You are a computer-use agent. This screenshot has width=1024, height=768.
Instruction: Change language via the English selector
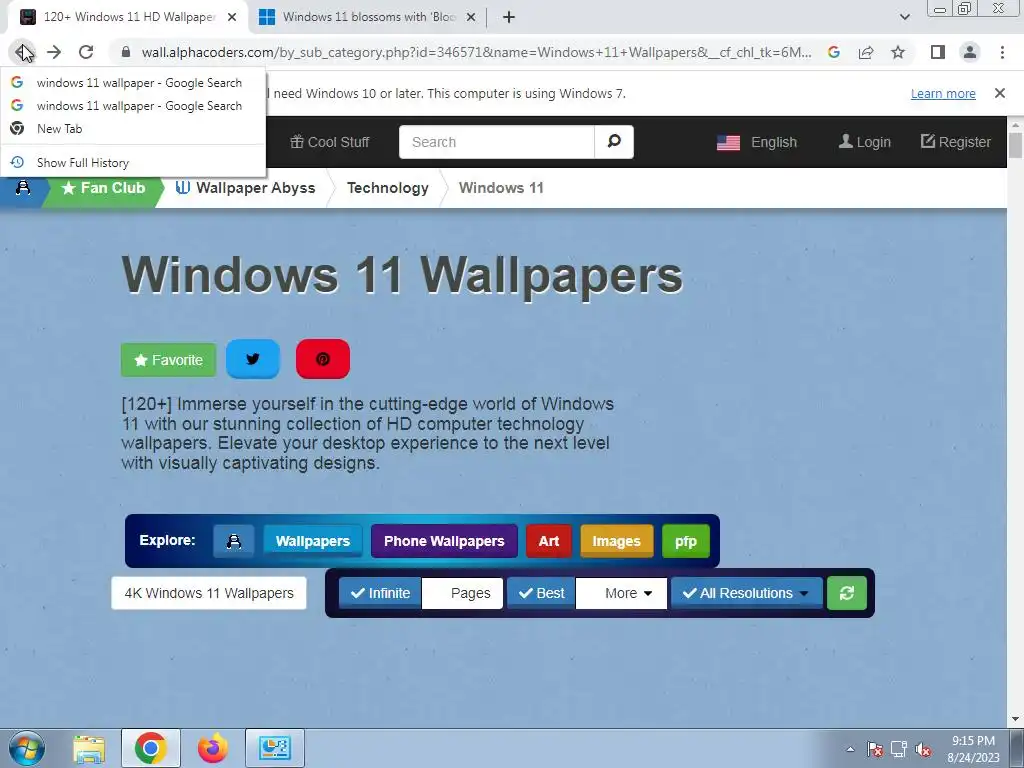coord(757,142)
